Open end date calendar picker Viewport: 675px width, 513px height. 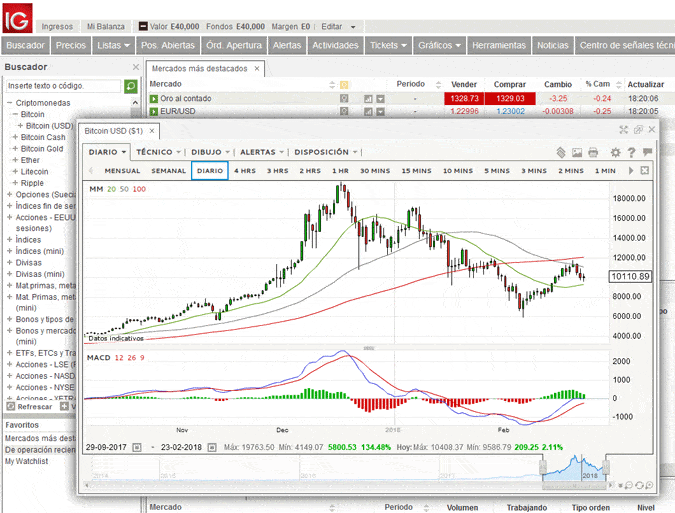click(x=212, y=448)
